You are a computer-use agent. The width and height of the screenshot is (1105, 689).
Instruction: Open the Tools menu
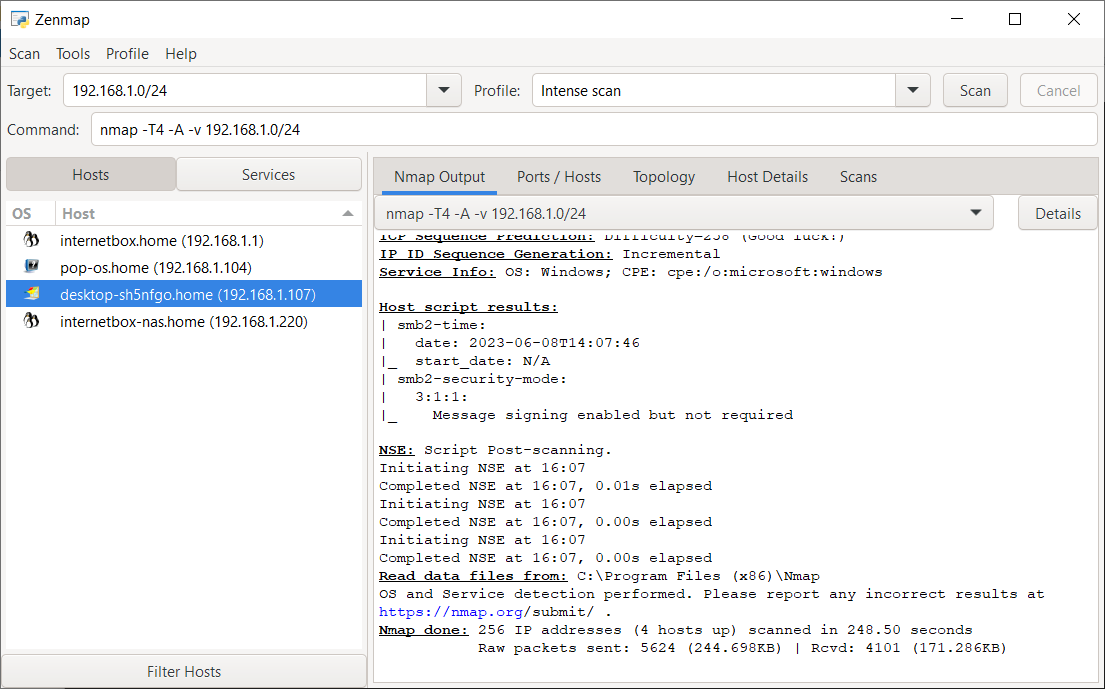(73, 54)
